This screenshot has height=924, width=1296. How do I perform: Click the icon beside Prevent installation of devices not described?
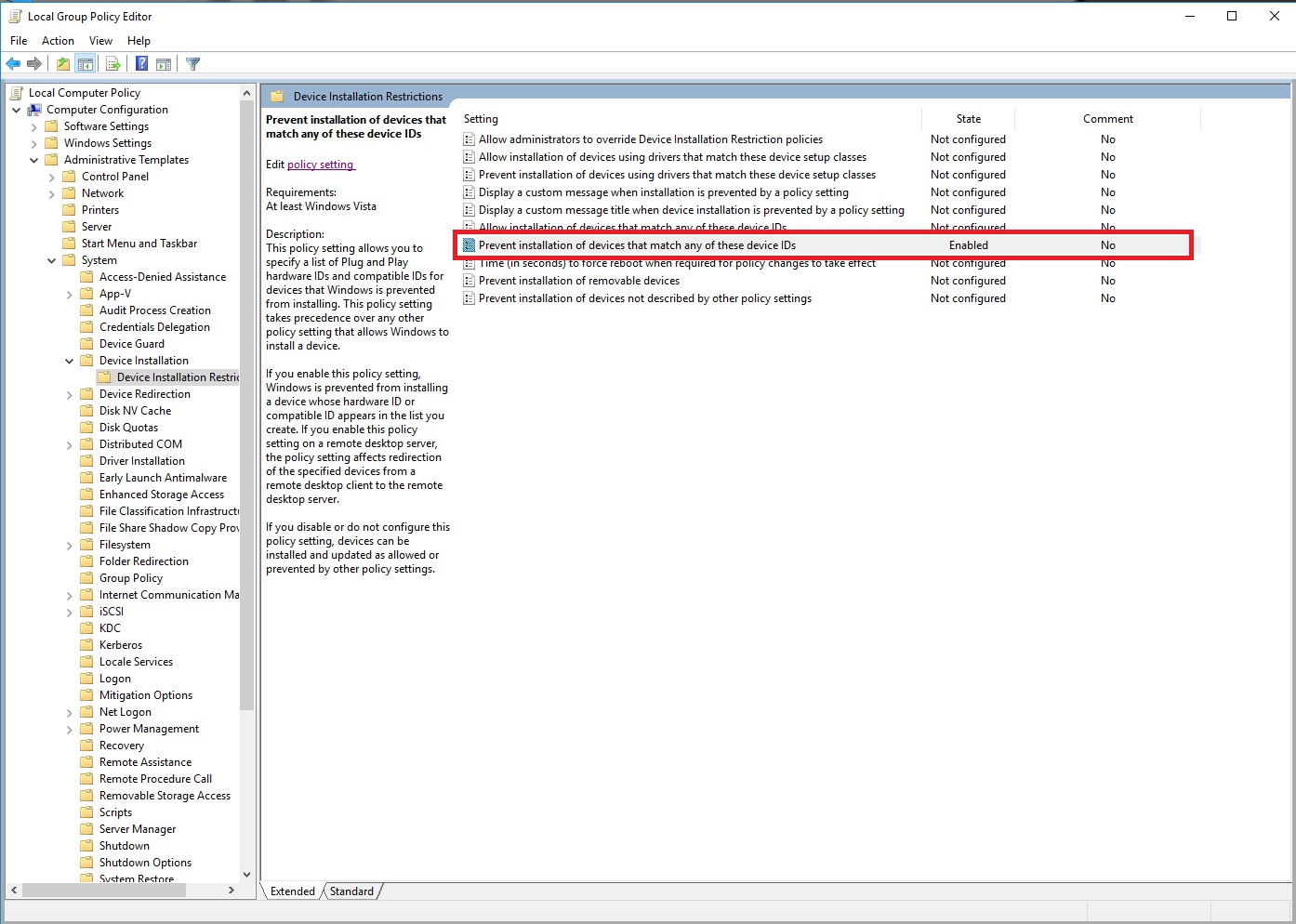[x=469, y=298]
